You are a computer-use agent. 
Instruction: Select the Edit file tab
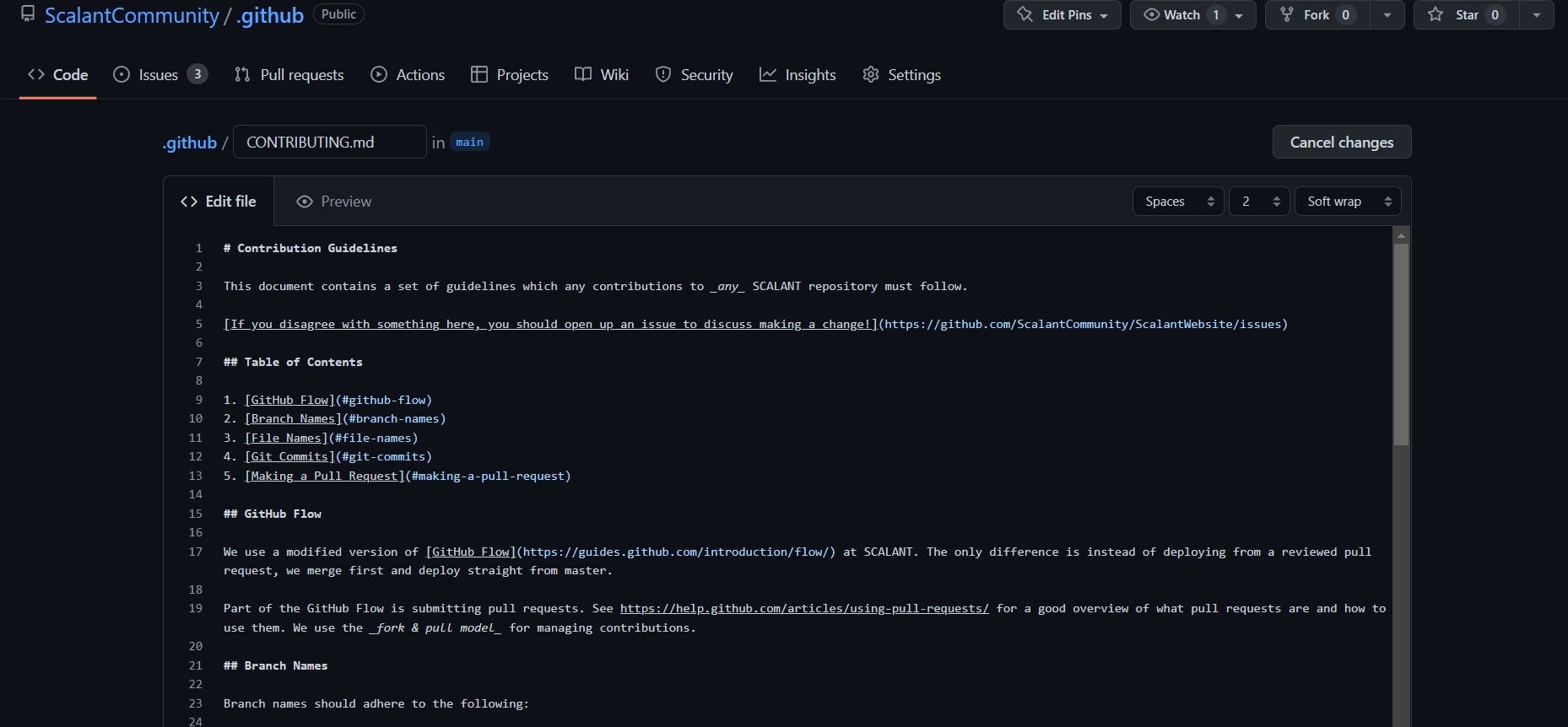tap(219, 201)
